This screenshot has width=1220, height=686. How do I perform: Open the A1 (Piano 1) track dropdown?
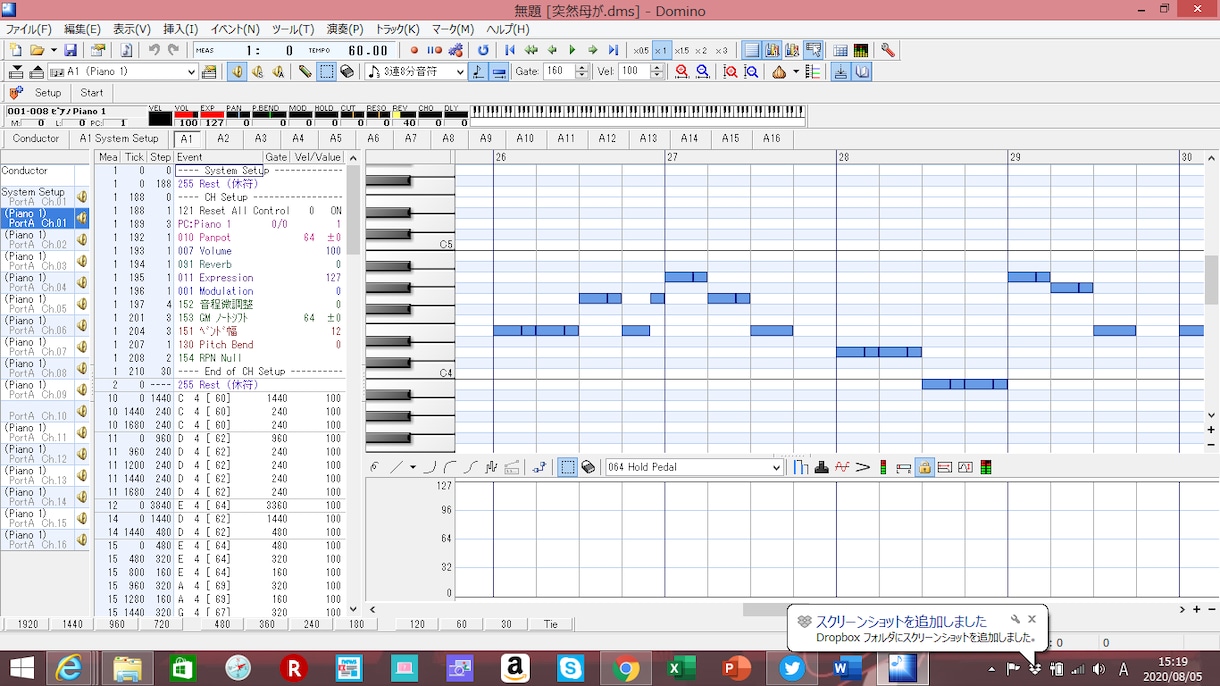192,72
